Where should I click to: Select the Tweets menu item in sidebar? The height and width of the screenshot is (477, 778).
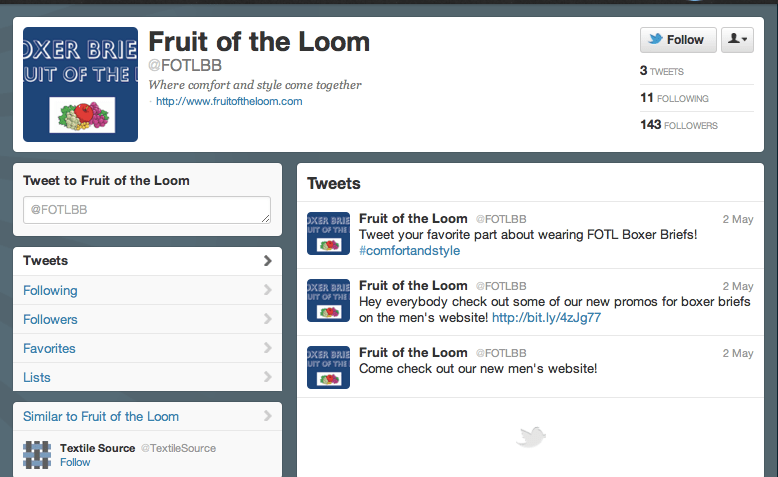(147, 261)
